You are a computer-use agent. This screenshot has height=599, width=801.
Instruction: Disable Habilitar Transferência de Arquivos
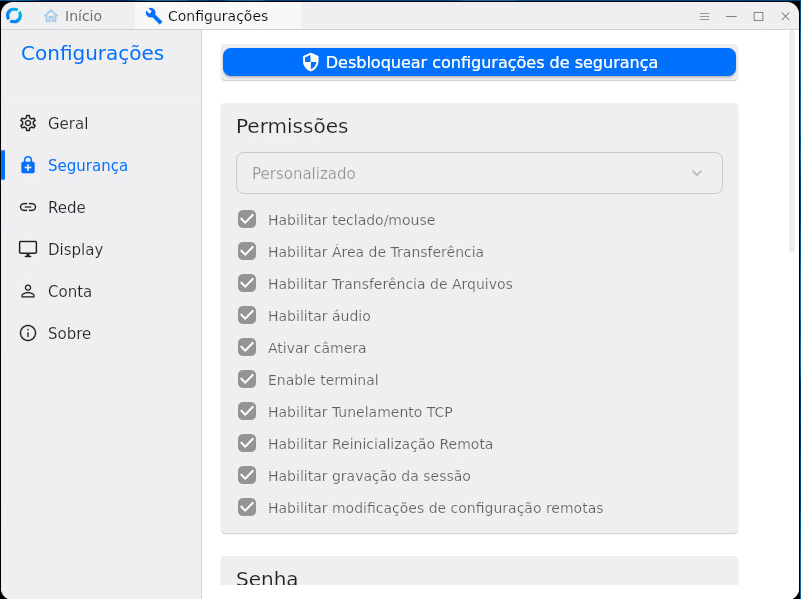point(247,284)
